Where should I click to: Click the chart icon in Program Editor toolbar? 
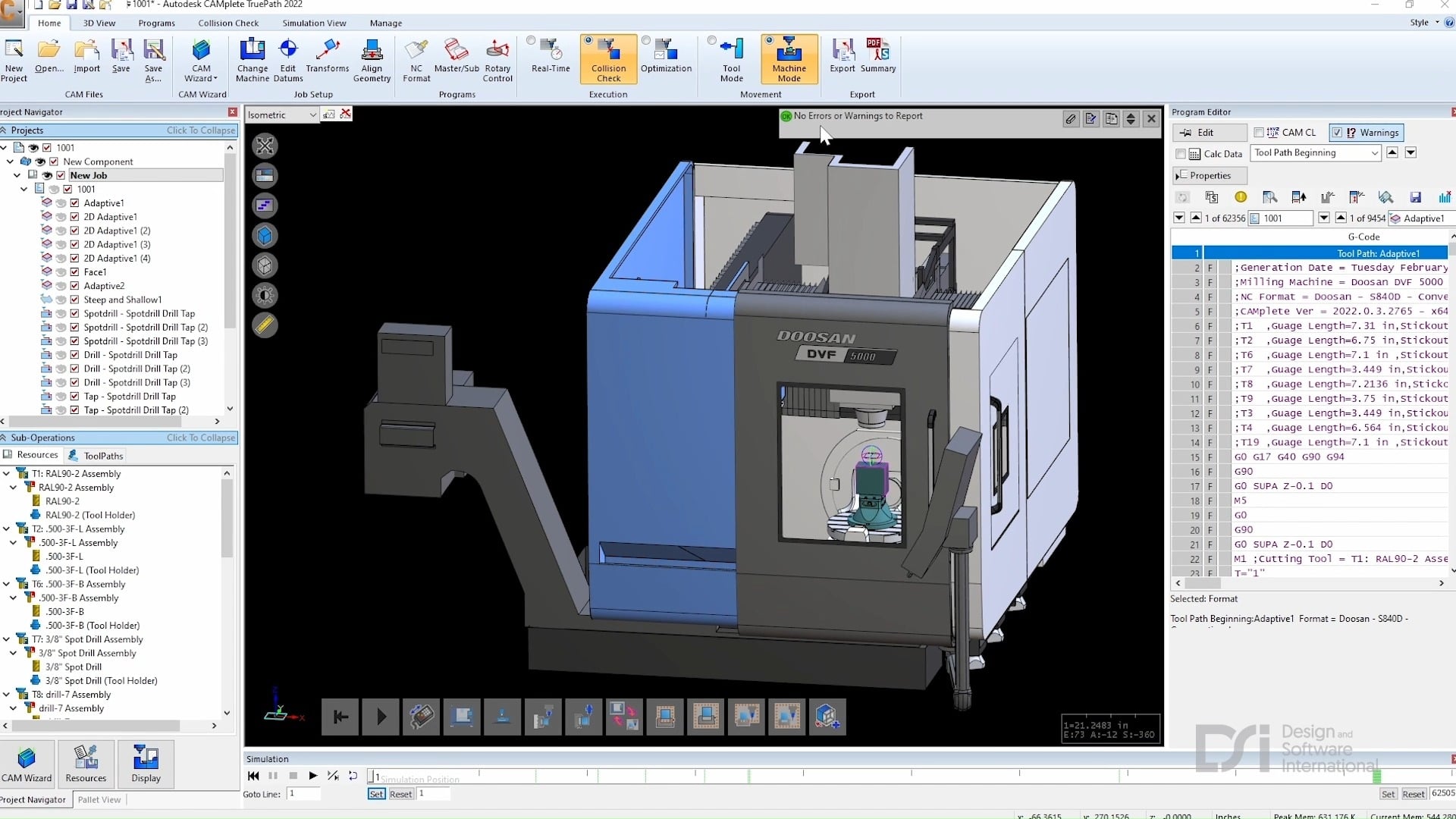coord(1445,197)
